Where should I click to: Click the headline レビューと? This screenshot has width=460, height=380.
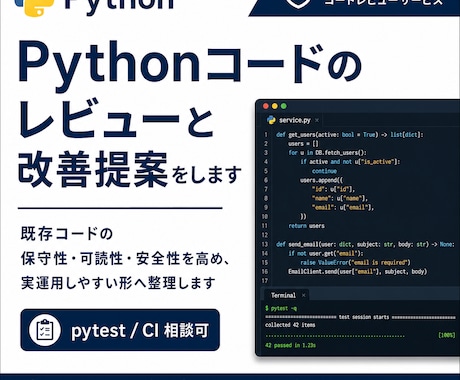117,119
